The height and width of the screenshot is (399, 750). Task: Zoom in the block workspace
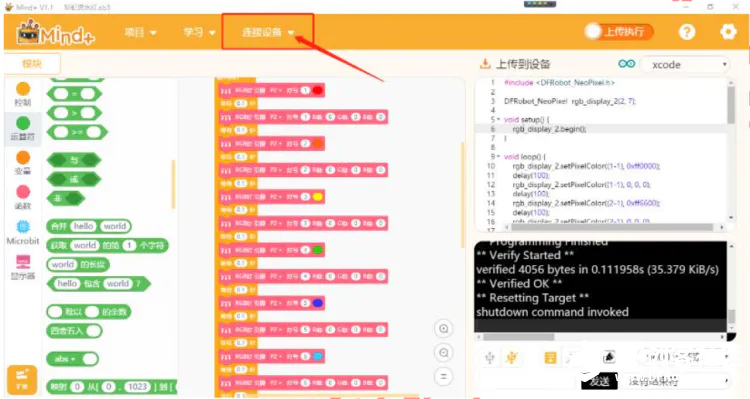[x=443, y=329]
